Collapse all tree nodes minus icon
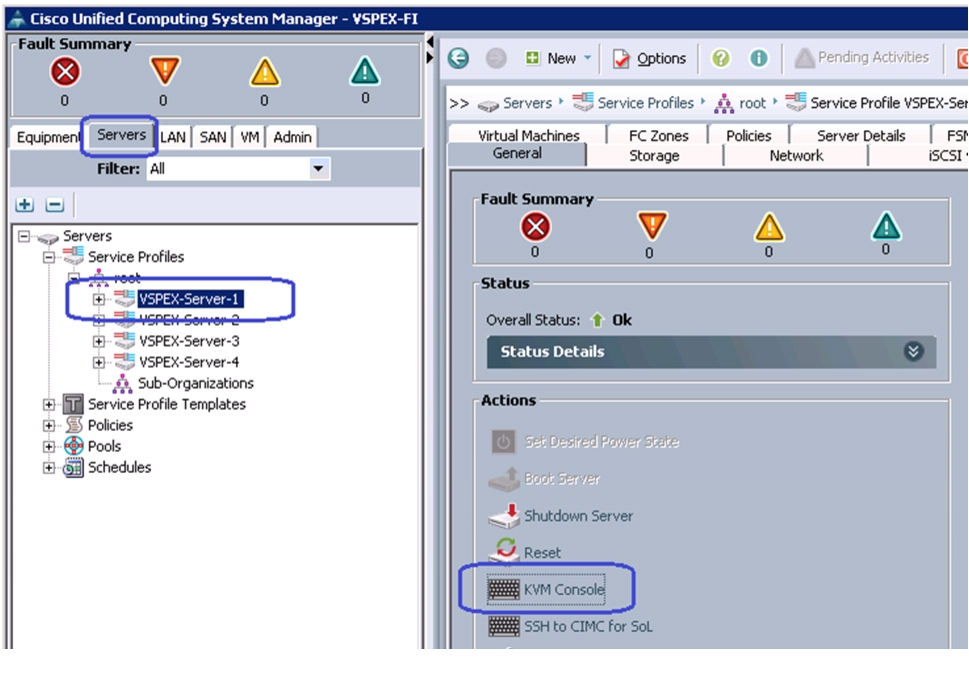Image resolution: width=969 pixels, height=673 pixels. 55,205
